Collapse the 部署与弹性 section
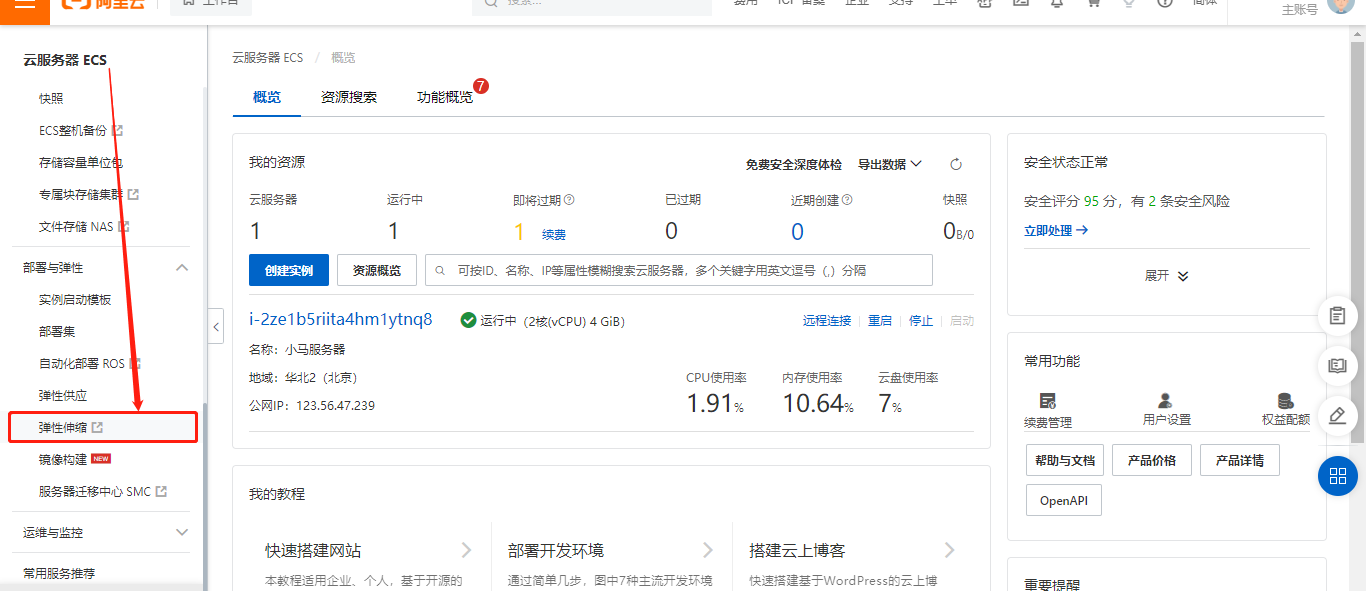Screen dimensions: 1366x591 (182, 268)
